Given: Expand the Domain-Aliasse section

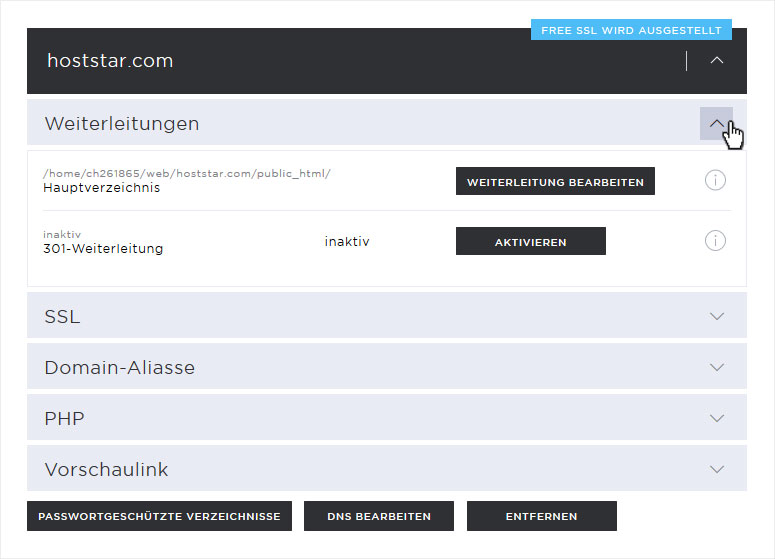Looking at the screenshot, I should pos(717,367).
